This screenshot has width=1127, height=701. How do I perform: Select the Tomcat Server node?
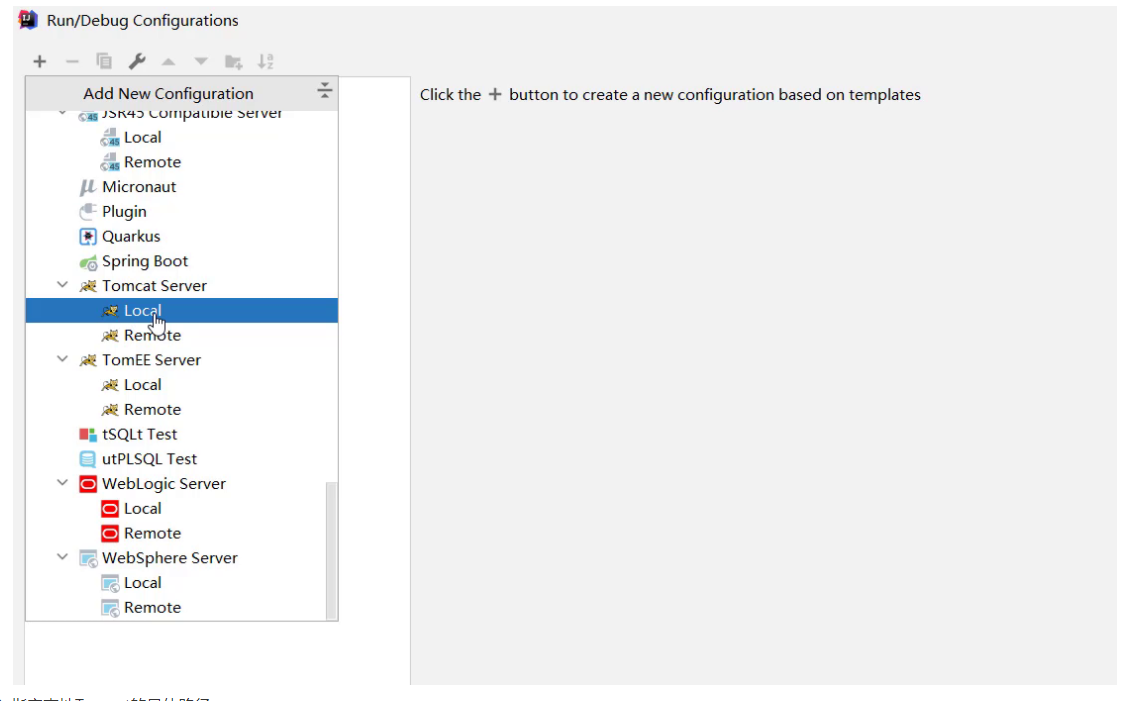click(x=182, y=285)
